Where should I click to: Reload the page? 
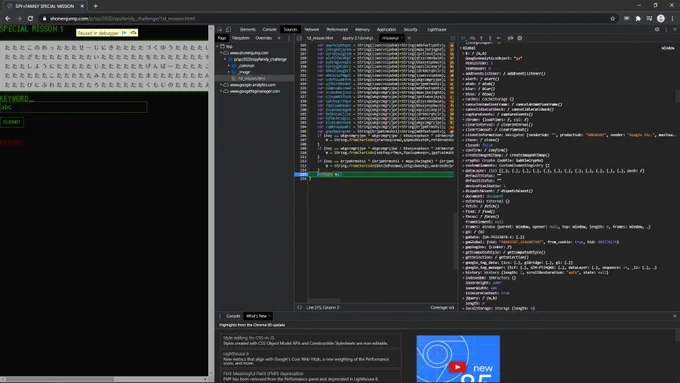point(30,19)
